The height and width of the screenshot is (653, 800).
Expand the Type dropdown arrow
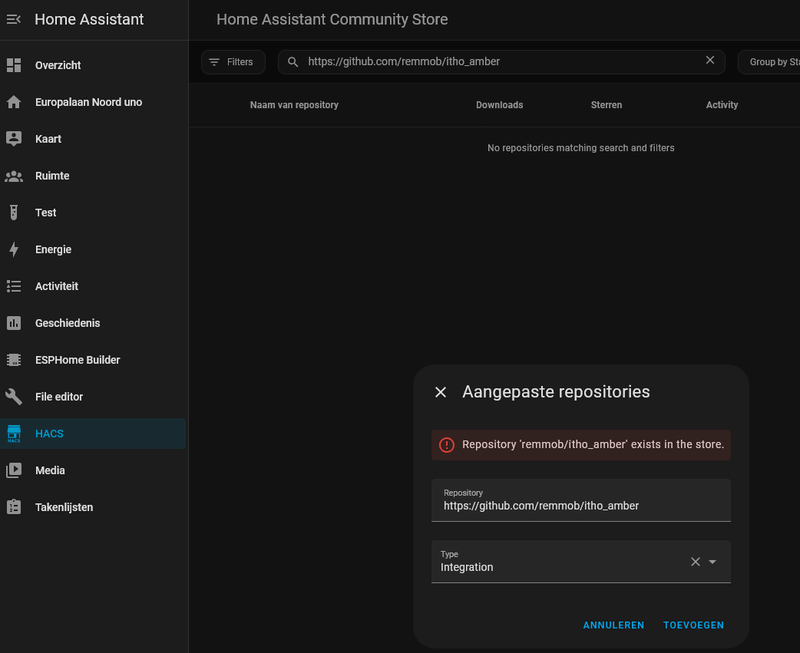coord(713,562)
